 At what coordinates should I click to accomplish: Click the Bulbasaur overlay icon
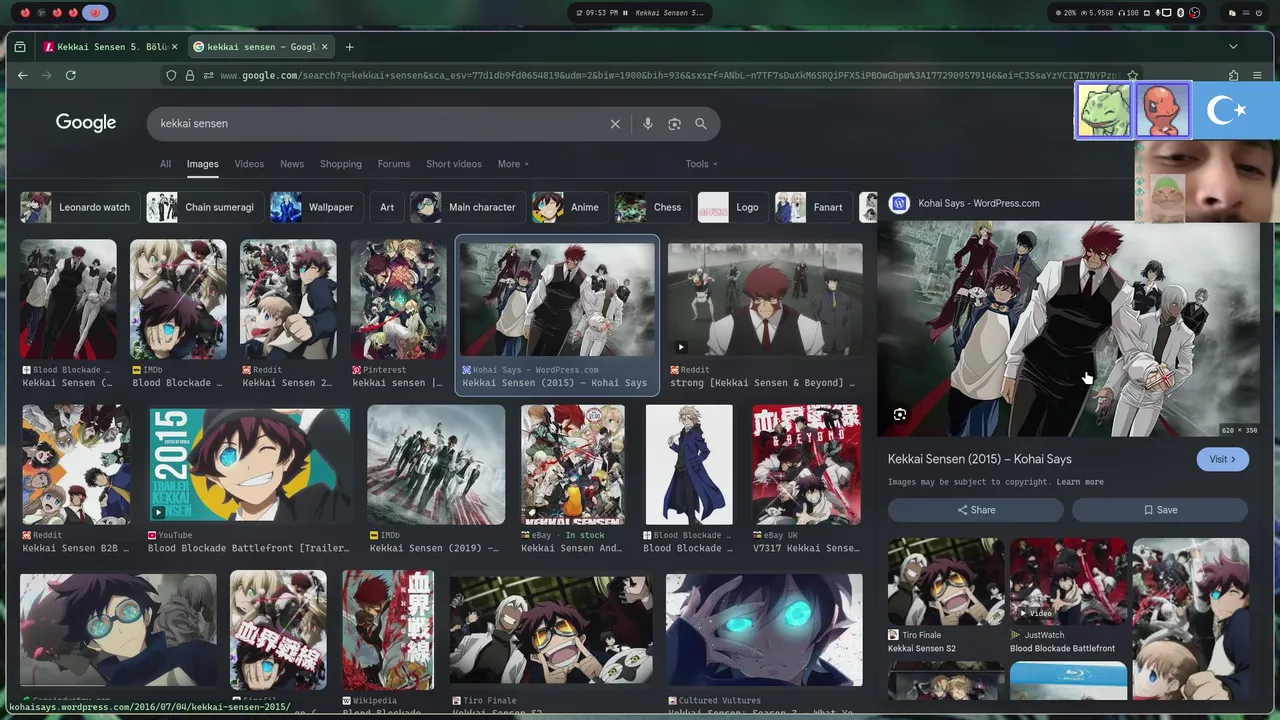click(1104, 110)
